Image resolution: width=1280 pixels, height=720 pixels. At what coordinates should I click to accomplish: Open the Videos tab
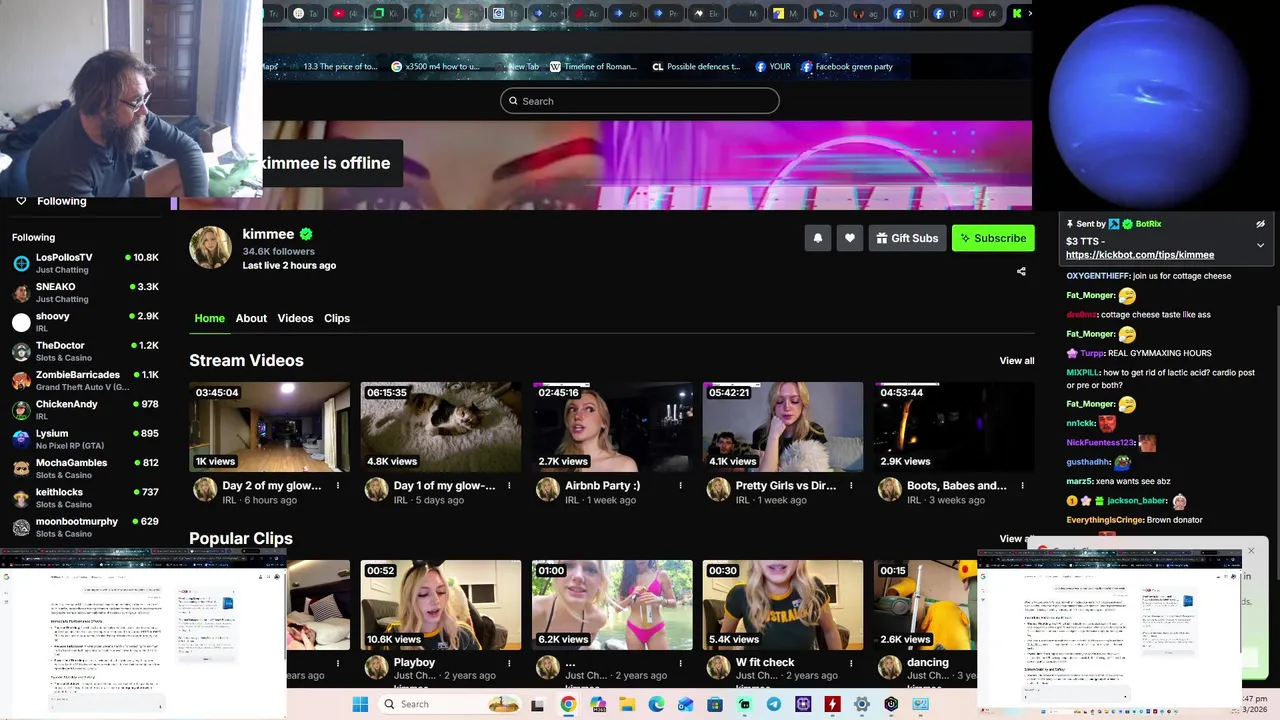(x=295, y=318)
